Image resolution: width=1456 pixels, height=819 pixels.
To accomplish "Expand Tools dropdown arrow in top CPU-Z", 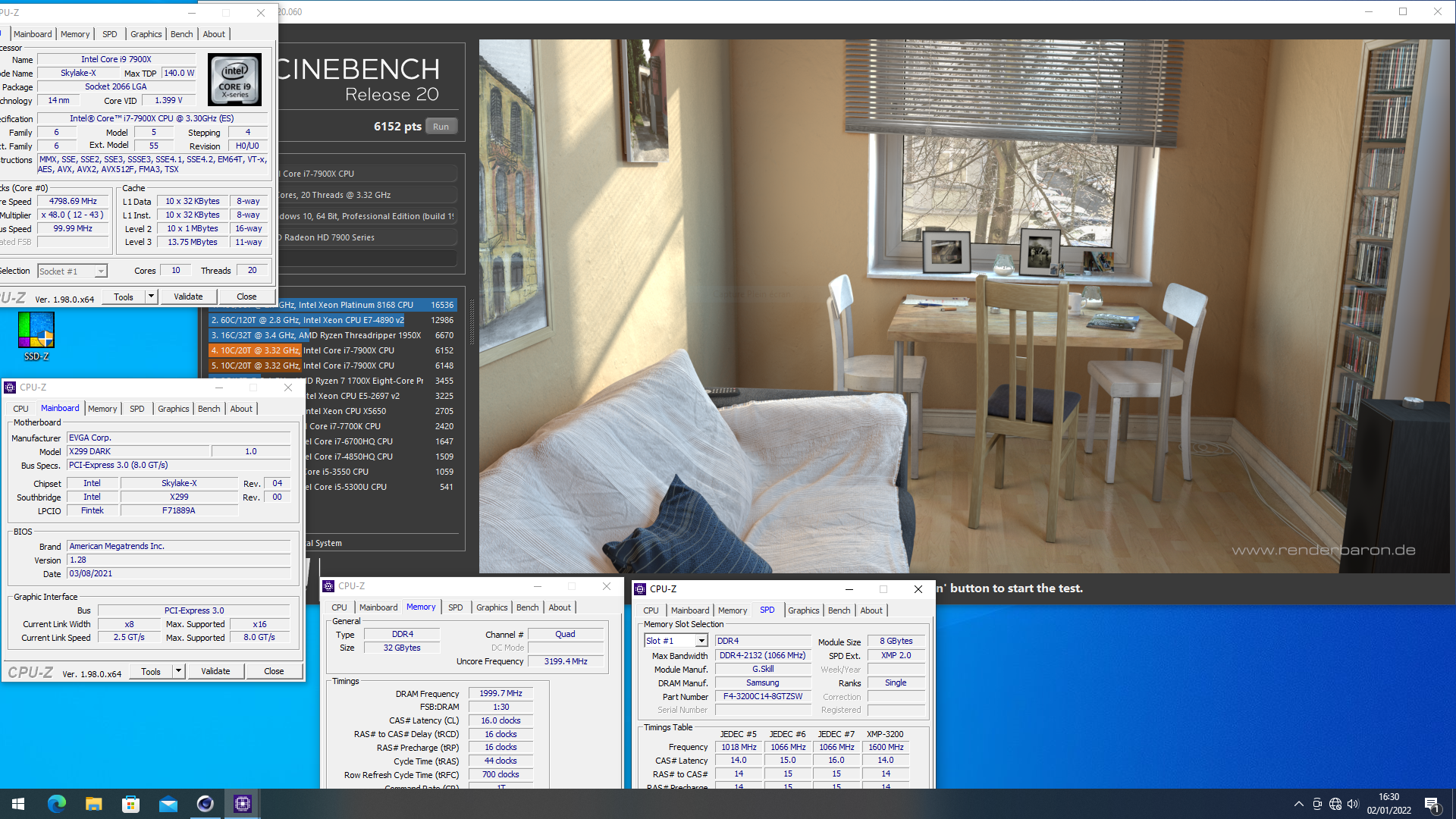I will click(x=151, y=297).
